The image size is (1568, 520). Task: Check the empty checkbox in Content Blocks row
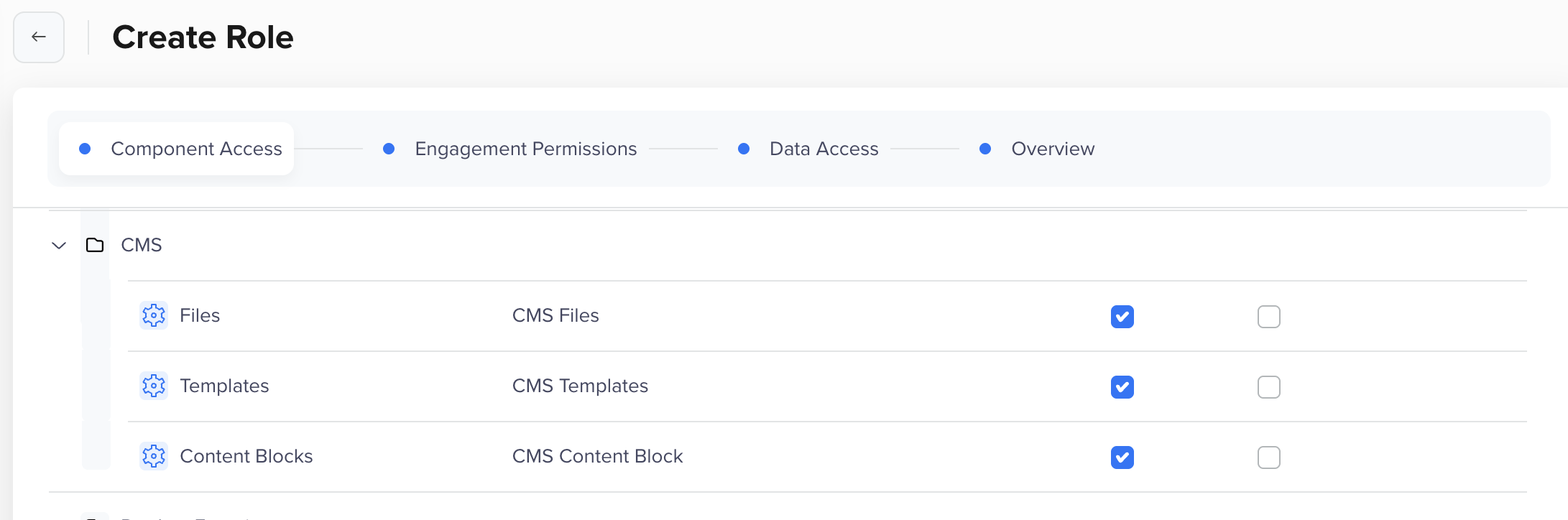click(x=1269, y=458)
